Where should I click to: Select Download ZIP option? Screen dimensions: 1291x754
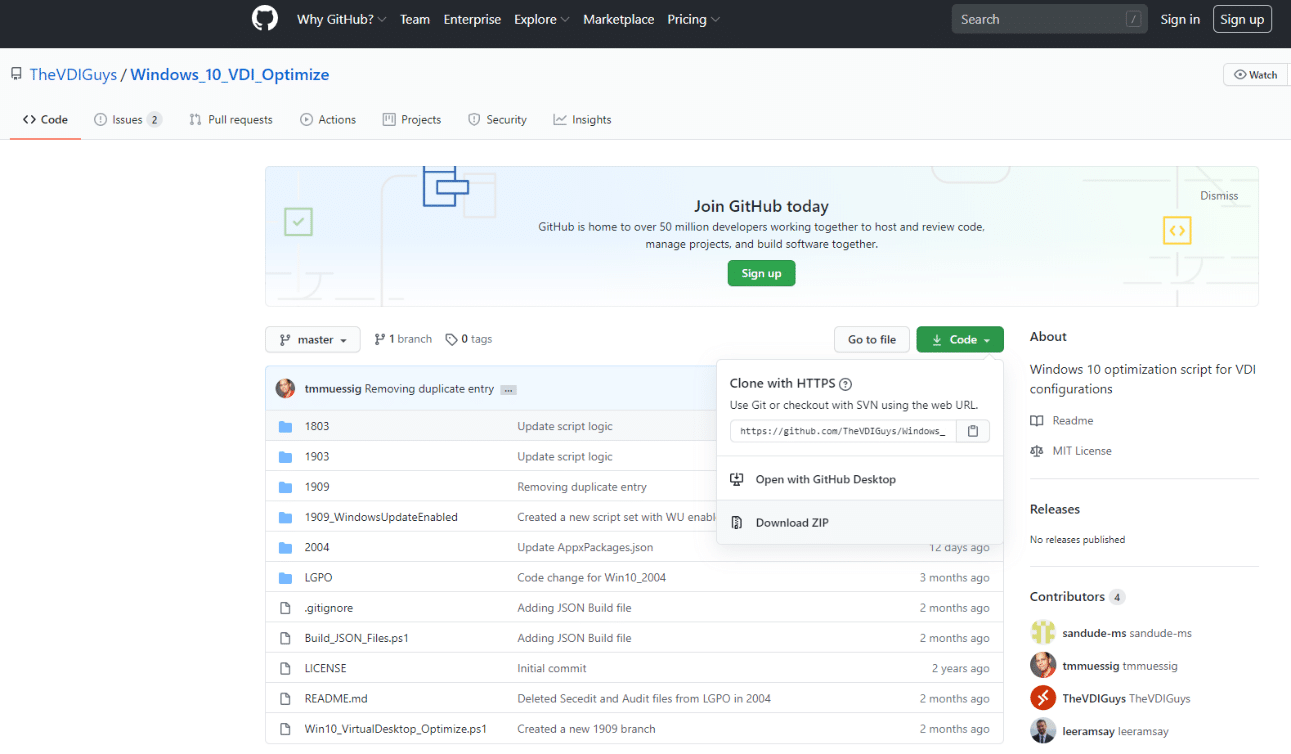point(860,523)
